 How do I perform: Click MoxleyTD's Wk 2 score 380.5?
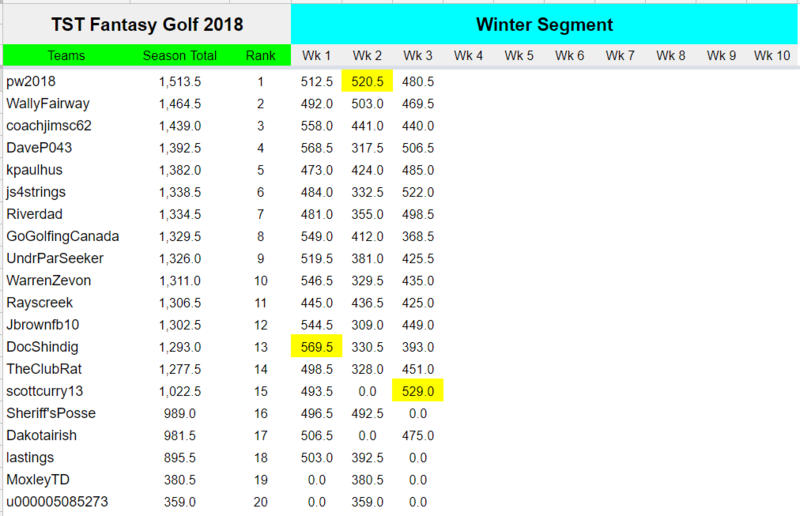pyautogui.click(x=367, y=478)
